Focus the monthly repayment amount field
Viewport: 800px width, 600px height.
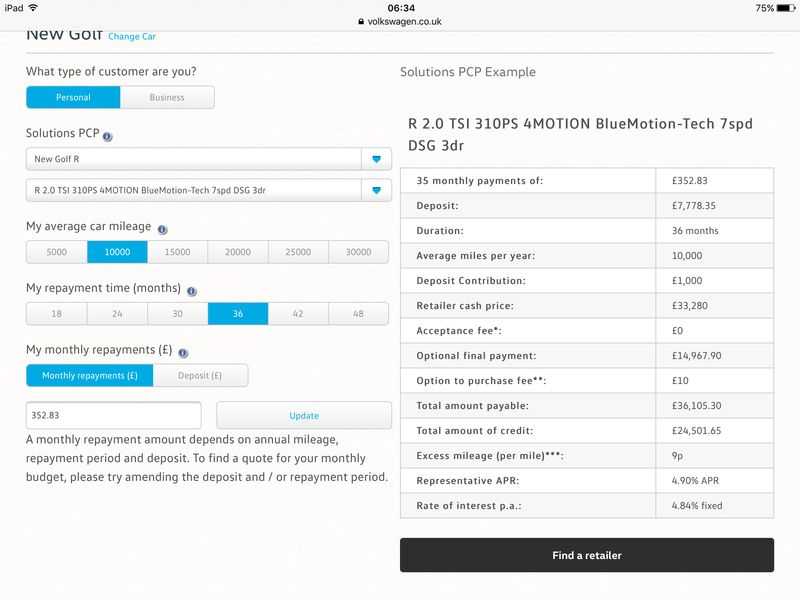pyautogui.click(x=114, y=416)
